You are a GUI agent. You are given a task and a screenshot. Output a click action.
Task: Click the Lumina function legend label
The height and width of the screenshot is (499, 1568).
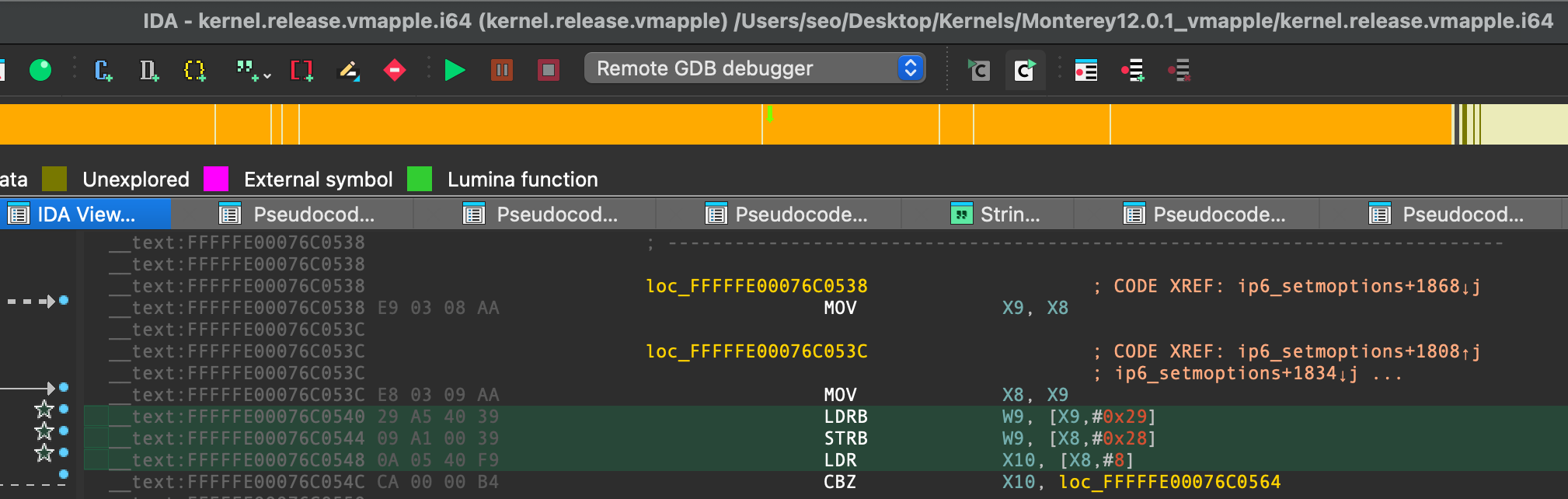point(523,180)
